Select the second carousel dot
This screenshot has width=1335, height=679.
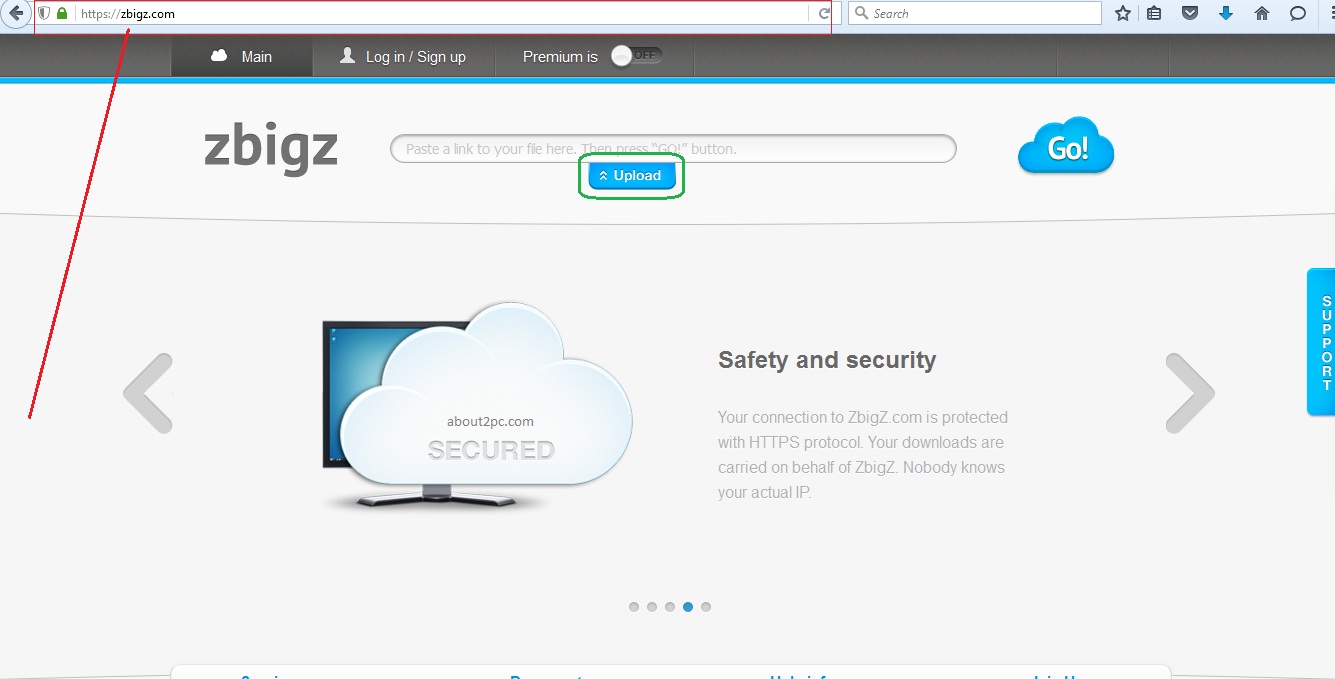[652, 607]
